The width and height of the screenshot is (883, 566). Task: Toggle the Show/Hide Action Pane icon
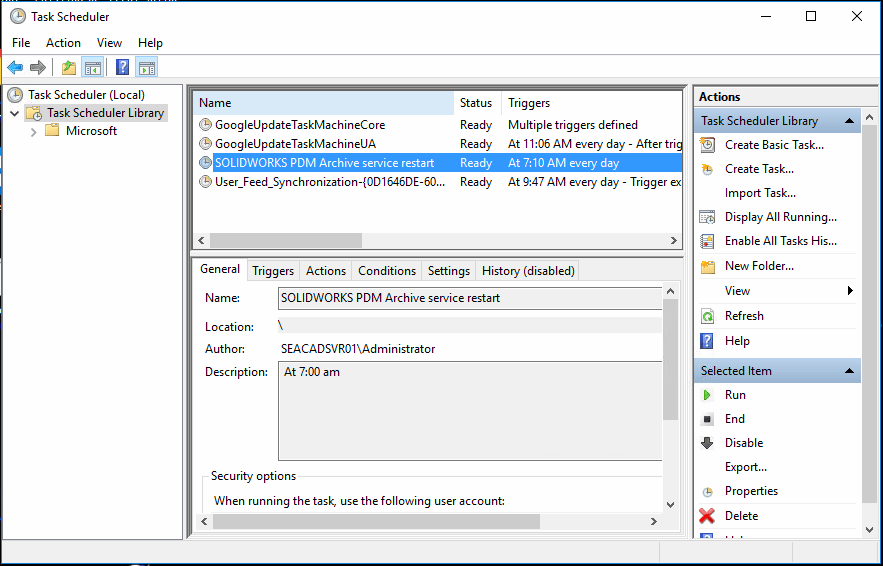click(146, 68)
